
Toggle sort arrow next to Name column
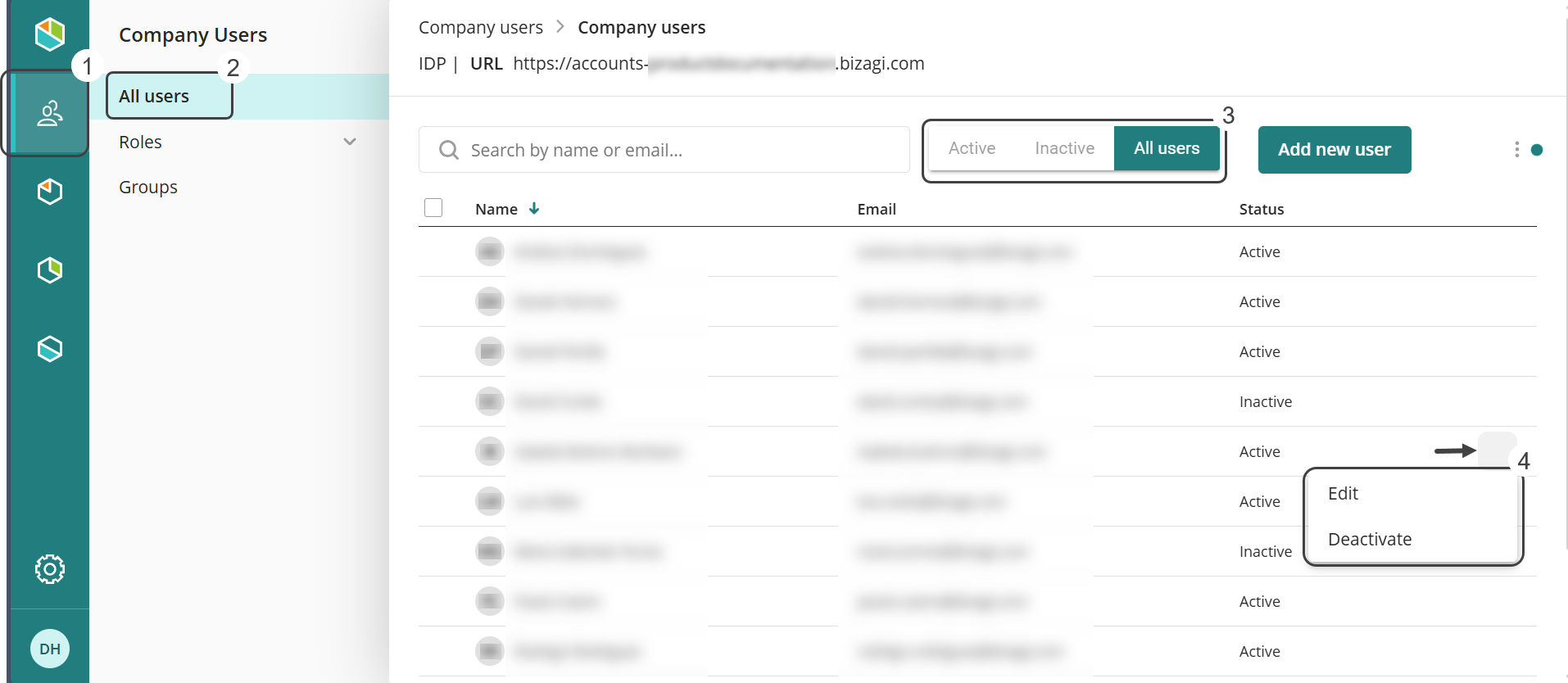(534, 209)
